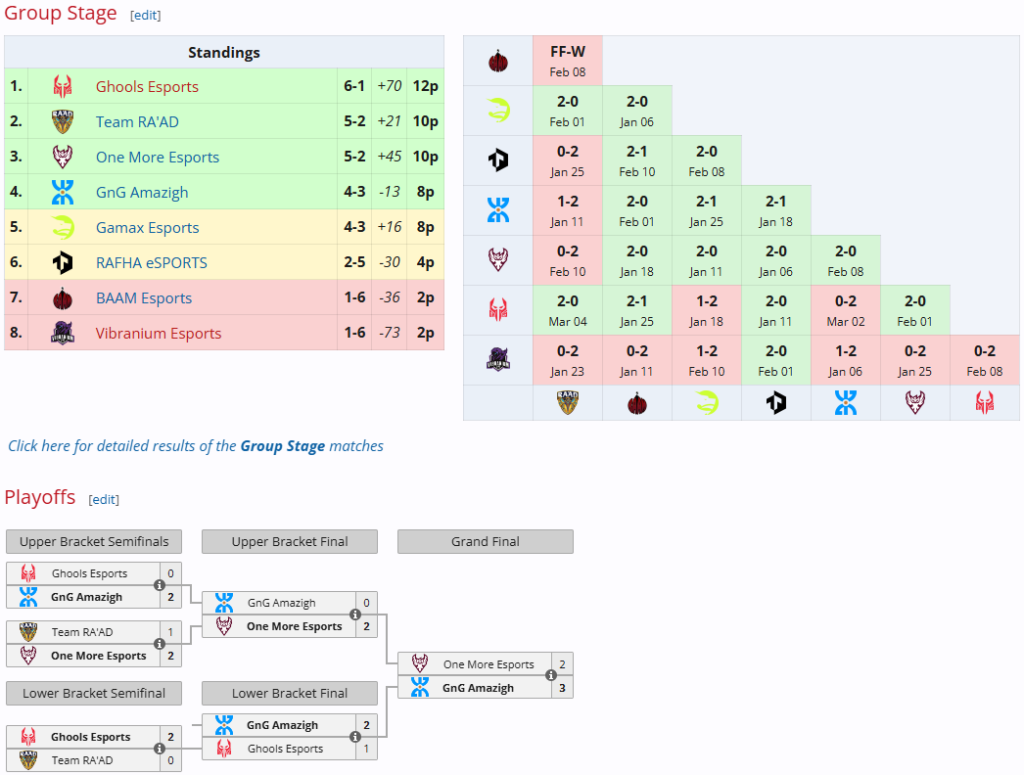Expand match info for Lower Bracket Semifinal

coord(159,748)
